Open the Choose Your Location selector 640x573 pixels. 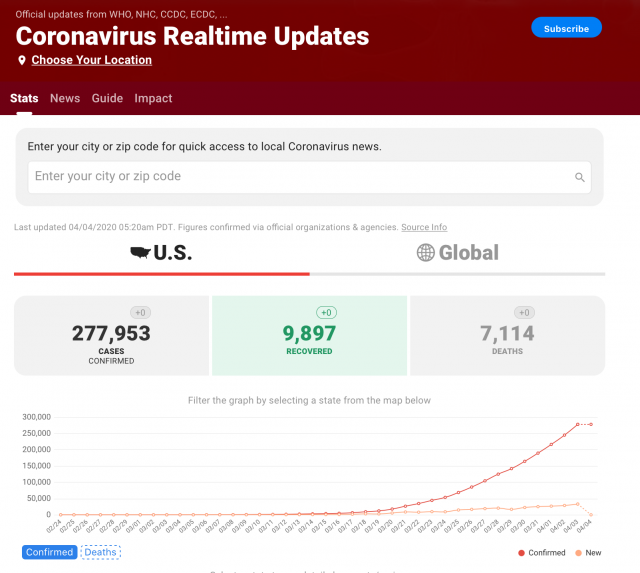click(91, 60)
